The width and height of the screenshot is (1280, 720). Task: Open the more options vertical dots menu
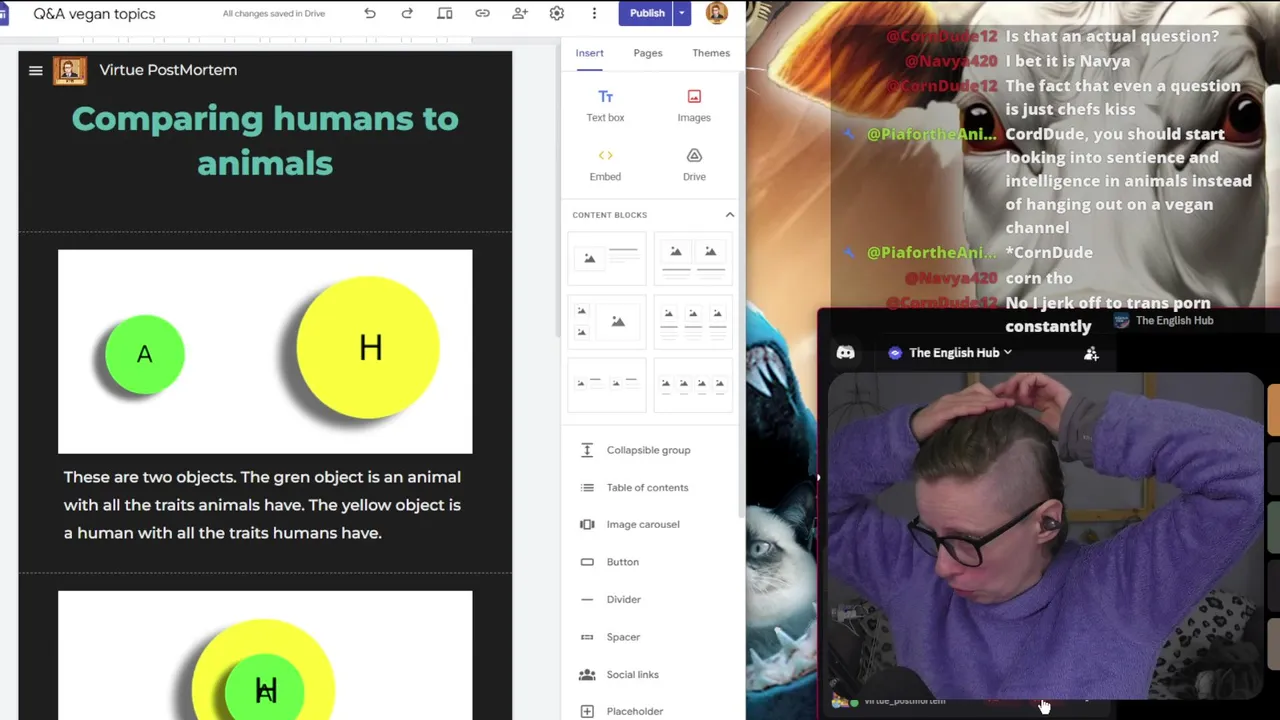point(594,13)
